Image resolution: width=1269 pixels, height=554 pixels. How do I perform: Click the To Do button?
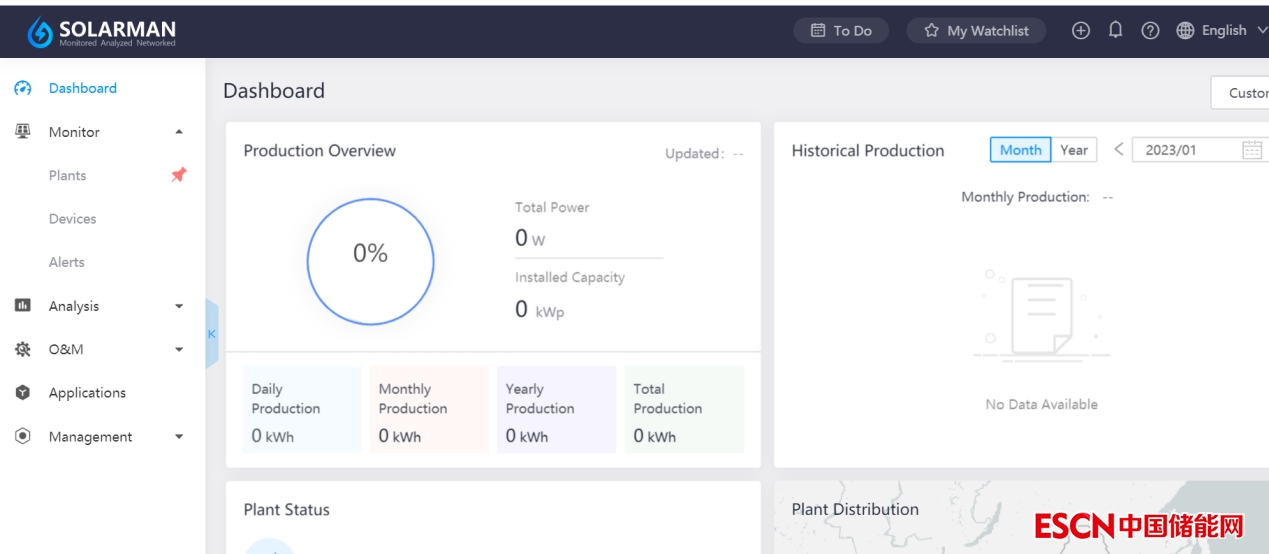click(841, 31)
